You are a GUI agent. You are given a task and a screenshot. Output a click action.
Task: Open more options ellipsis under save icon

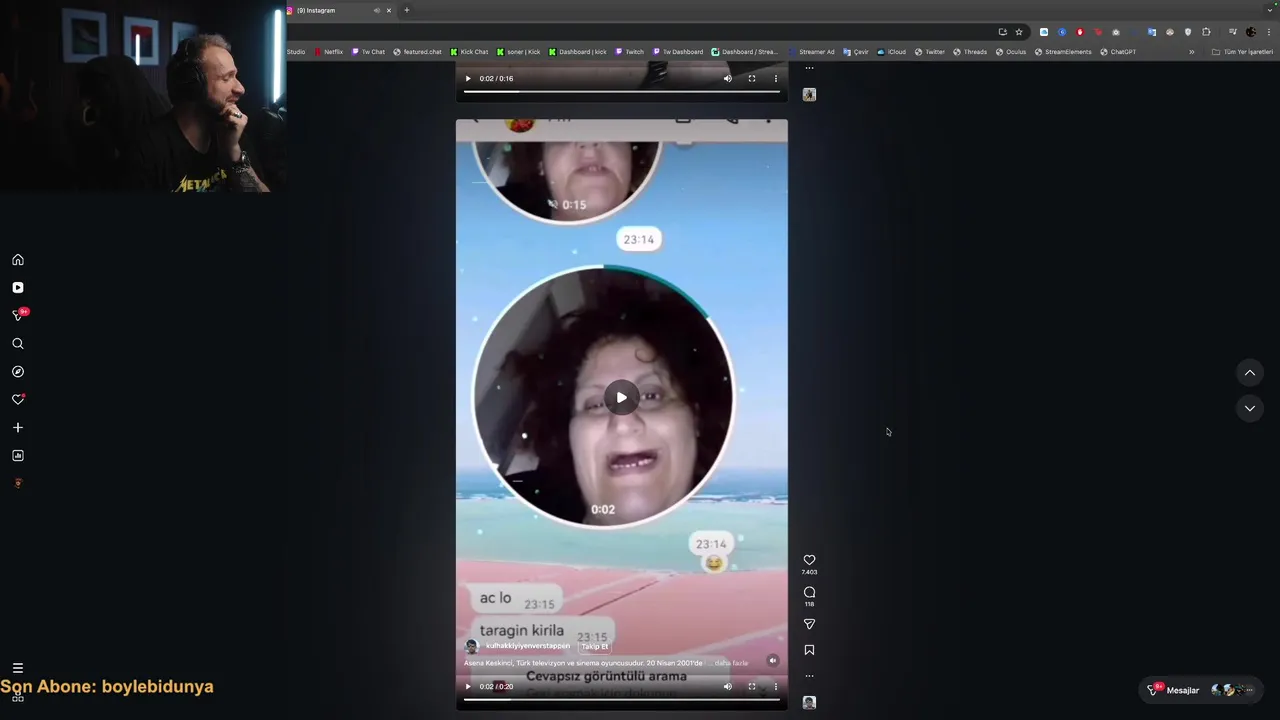[809, 676]
